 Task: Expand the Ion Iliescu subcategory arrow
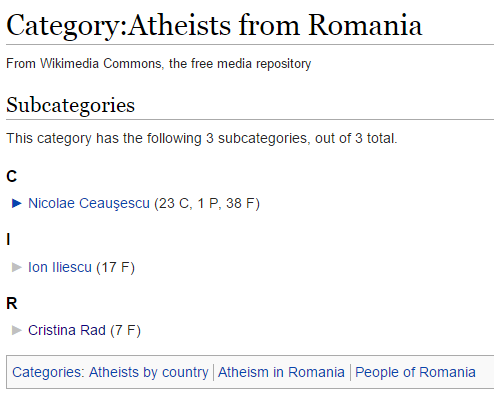(17, 267)
